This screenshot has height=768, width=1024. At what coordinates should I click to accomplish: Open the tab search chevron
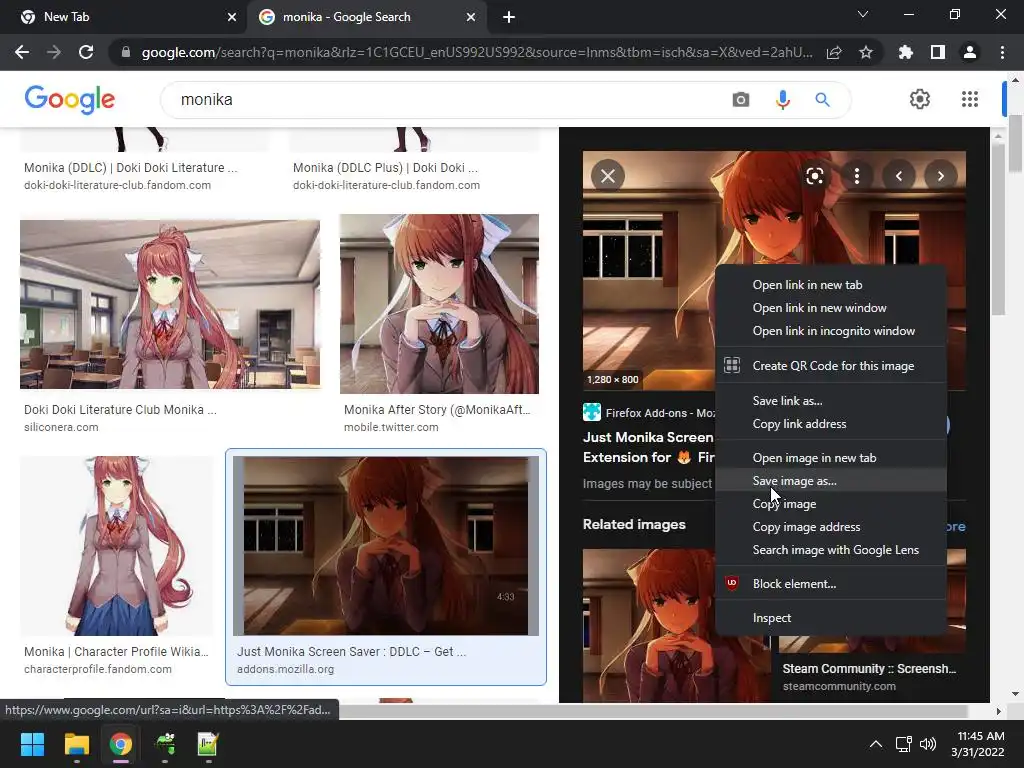tap(863, 14)
